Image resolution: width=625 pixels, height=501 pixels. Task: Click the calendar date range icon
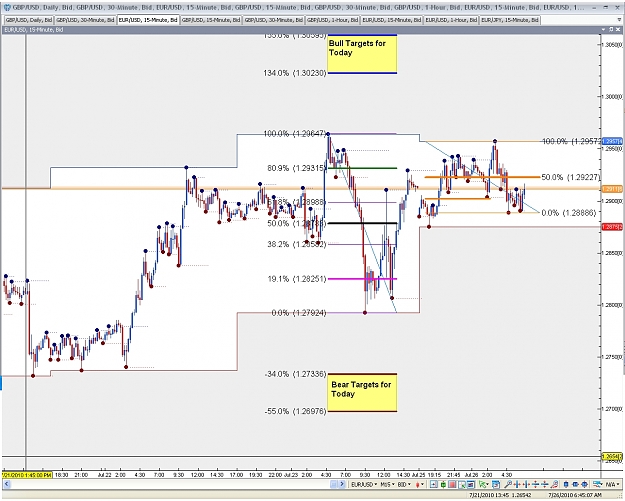pos(496,485)
